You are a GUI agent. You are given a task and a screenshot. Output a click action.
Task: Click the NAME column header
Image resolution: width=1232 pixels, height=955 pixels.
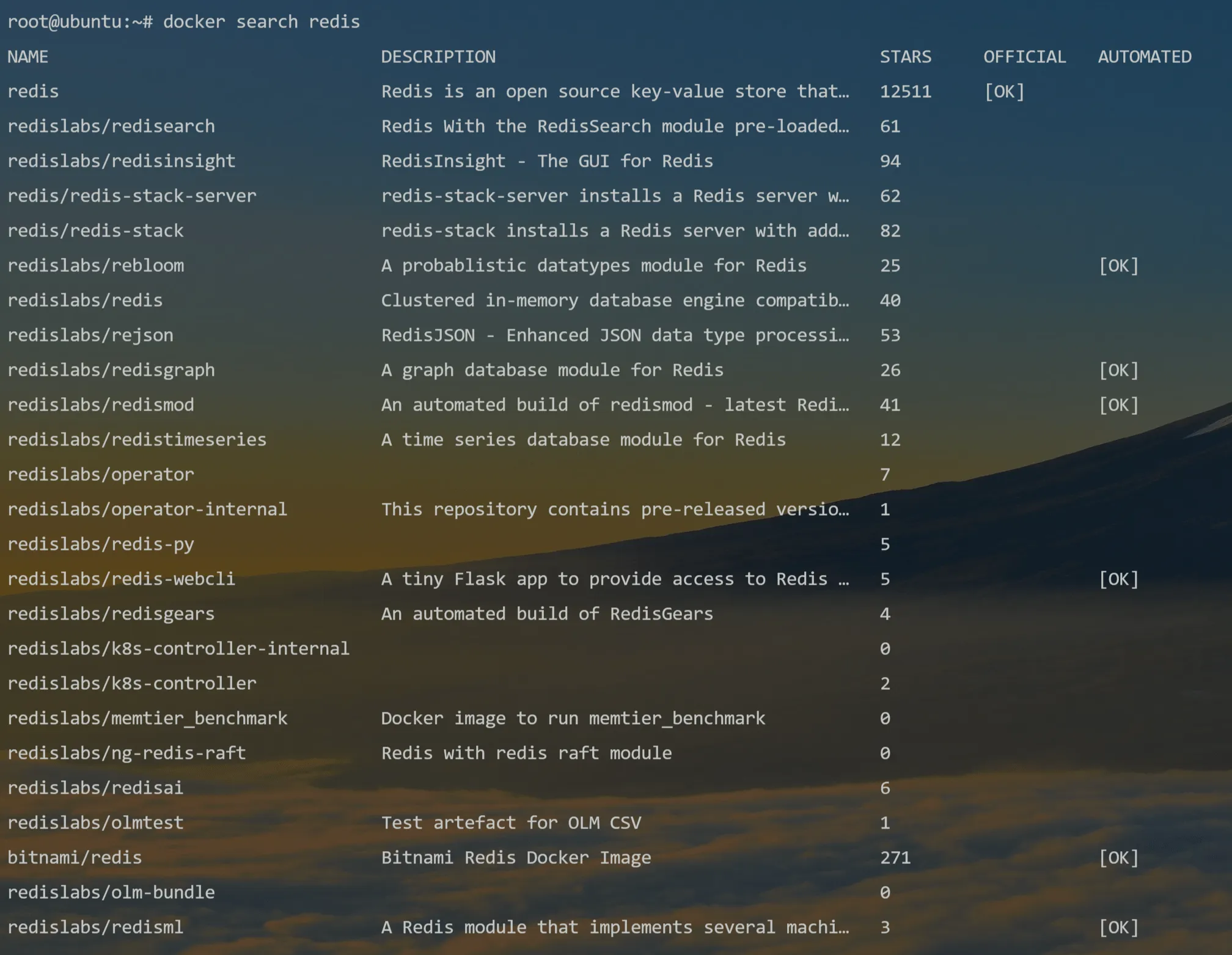click(x=28, y=57)
